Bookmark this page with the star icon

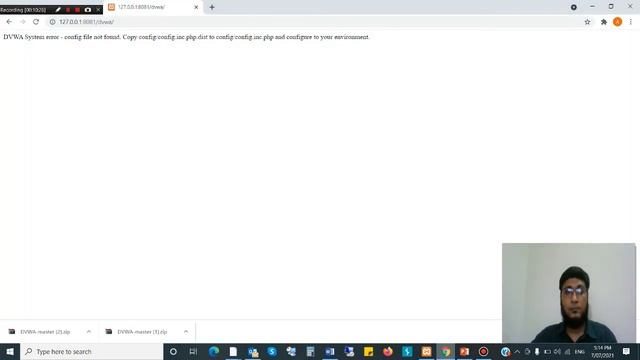coord(587,22)
